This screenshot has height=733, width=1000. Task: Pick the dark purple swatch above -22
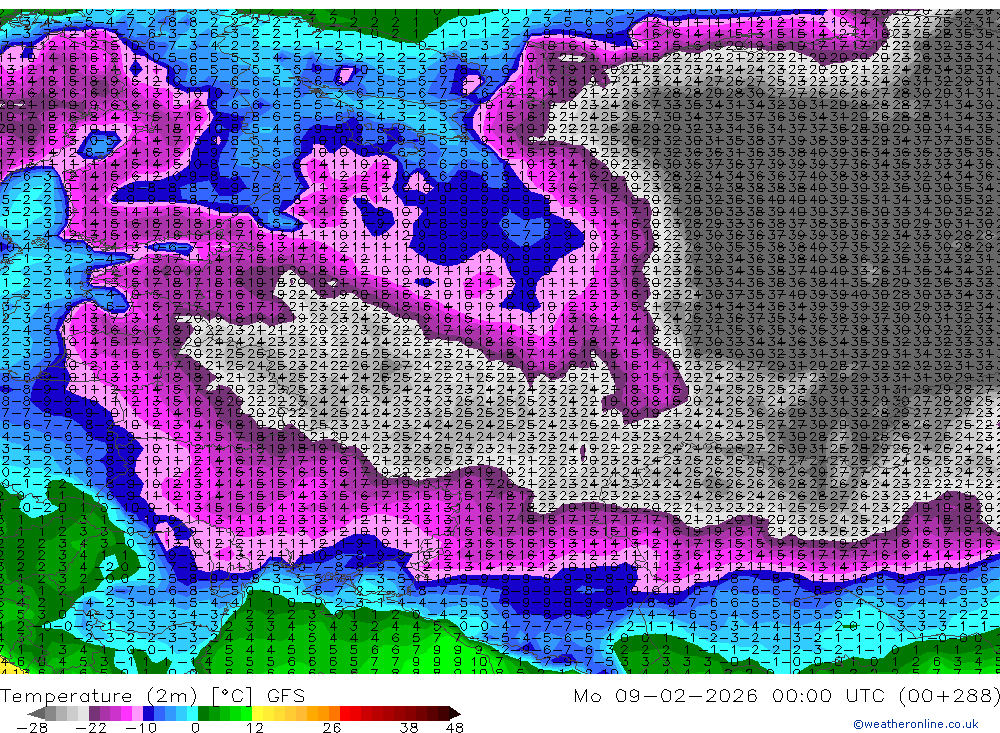(x=94, y=713)
